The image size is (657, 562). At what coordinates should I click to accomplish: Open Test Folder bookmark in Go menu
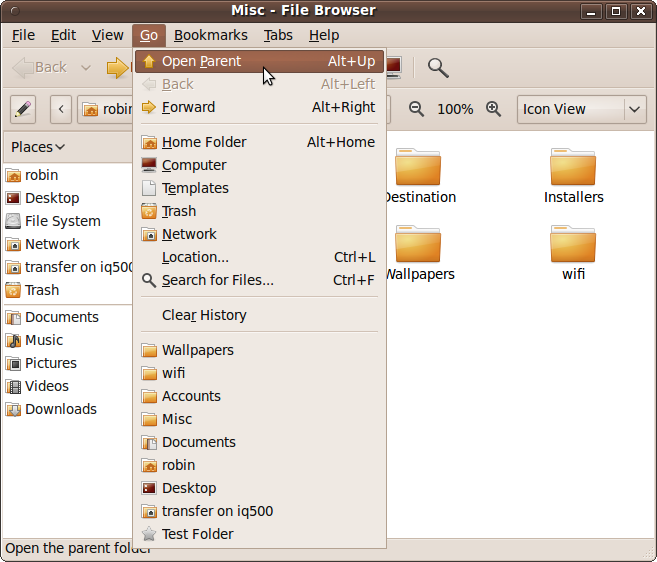coord(259,534)
